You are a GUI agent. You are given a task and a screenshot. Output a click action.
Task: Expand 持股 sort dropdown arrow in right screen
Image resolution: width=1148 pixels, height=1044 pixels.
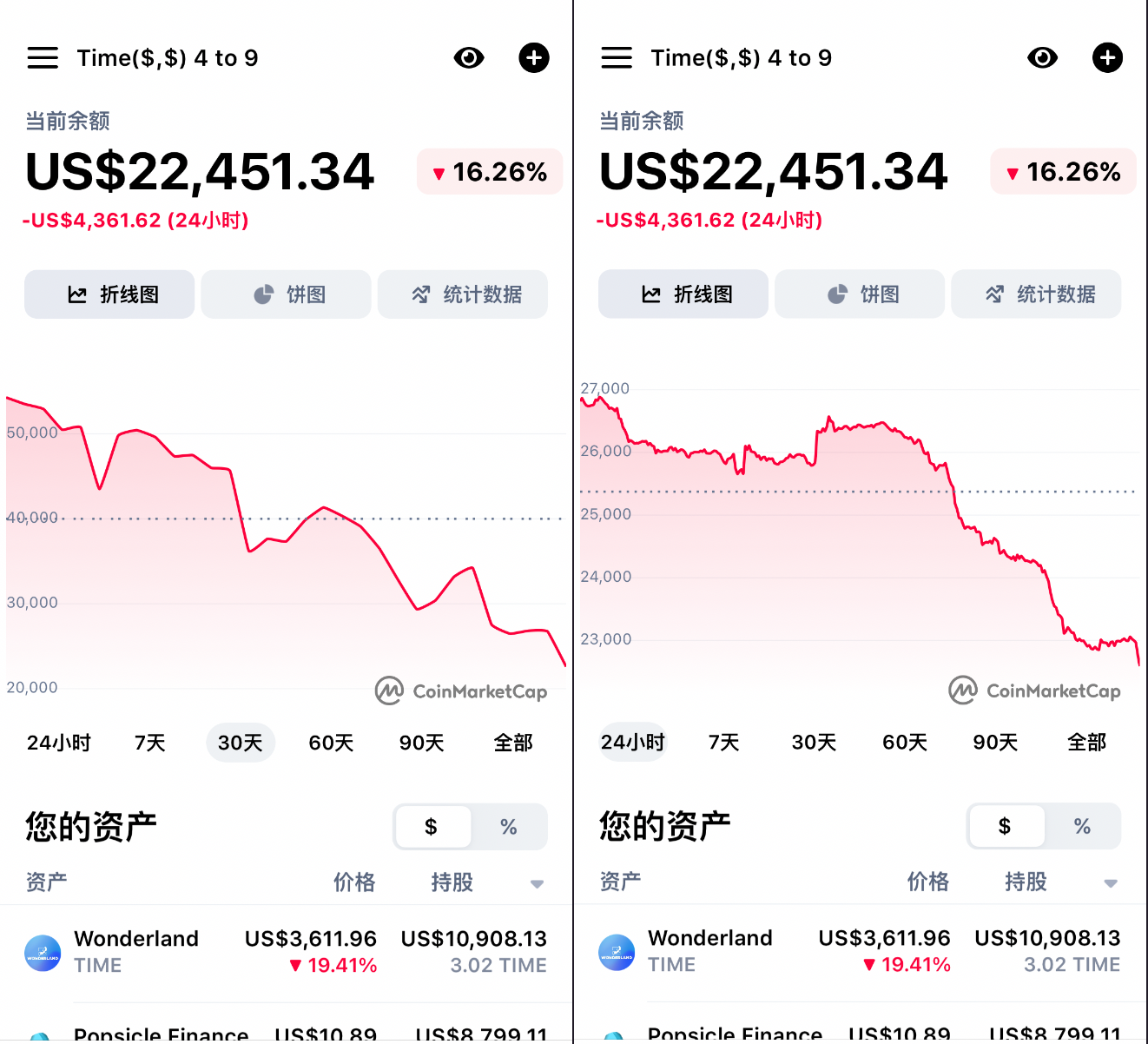click(x=1110, y=883)
